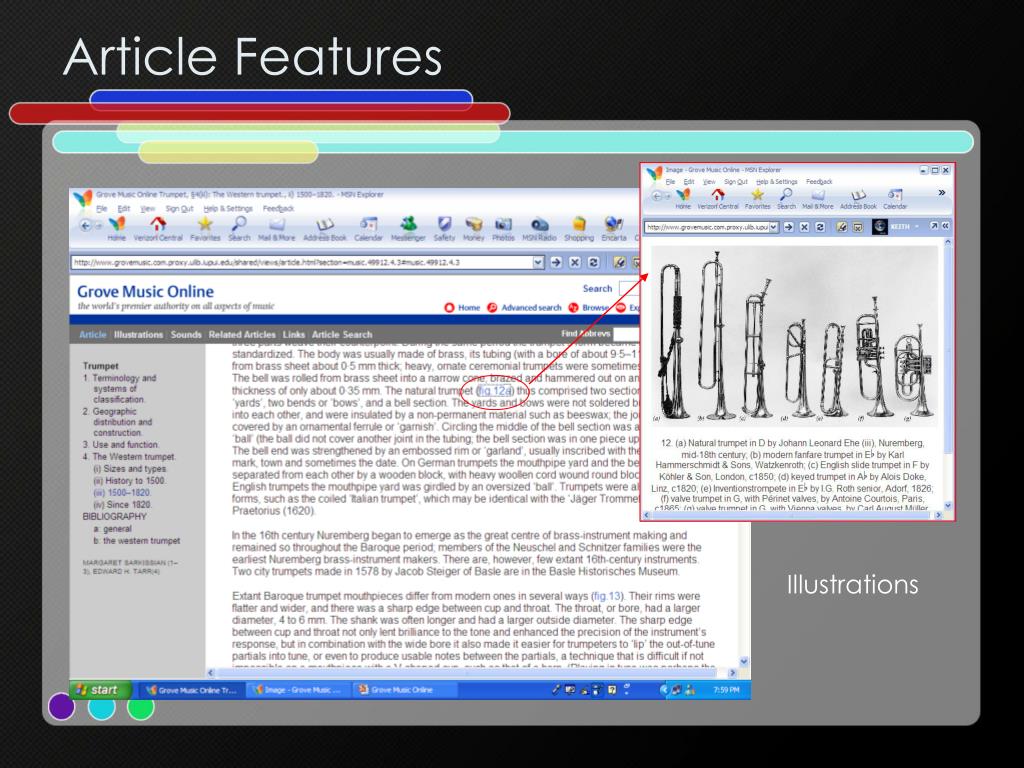Open Related Articles tab
The image size is (1024, 768).
pos(242,334)
